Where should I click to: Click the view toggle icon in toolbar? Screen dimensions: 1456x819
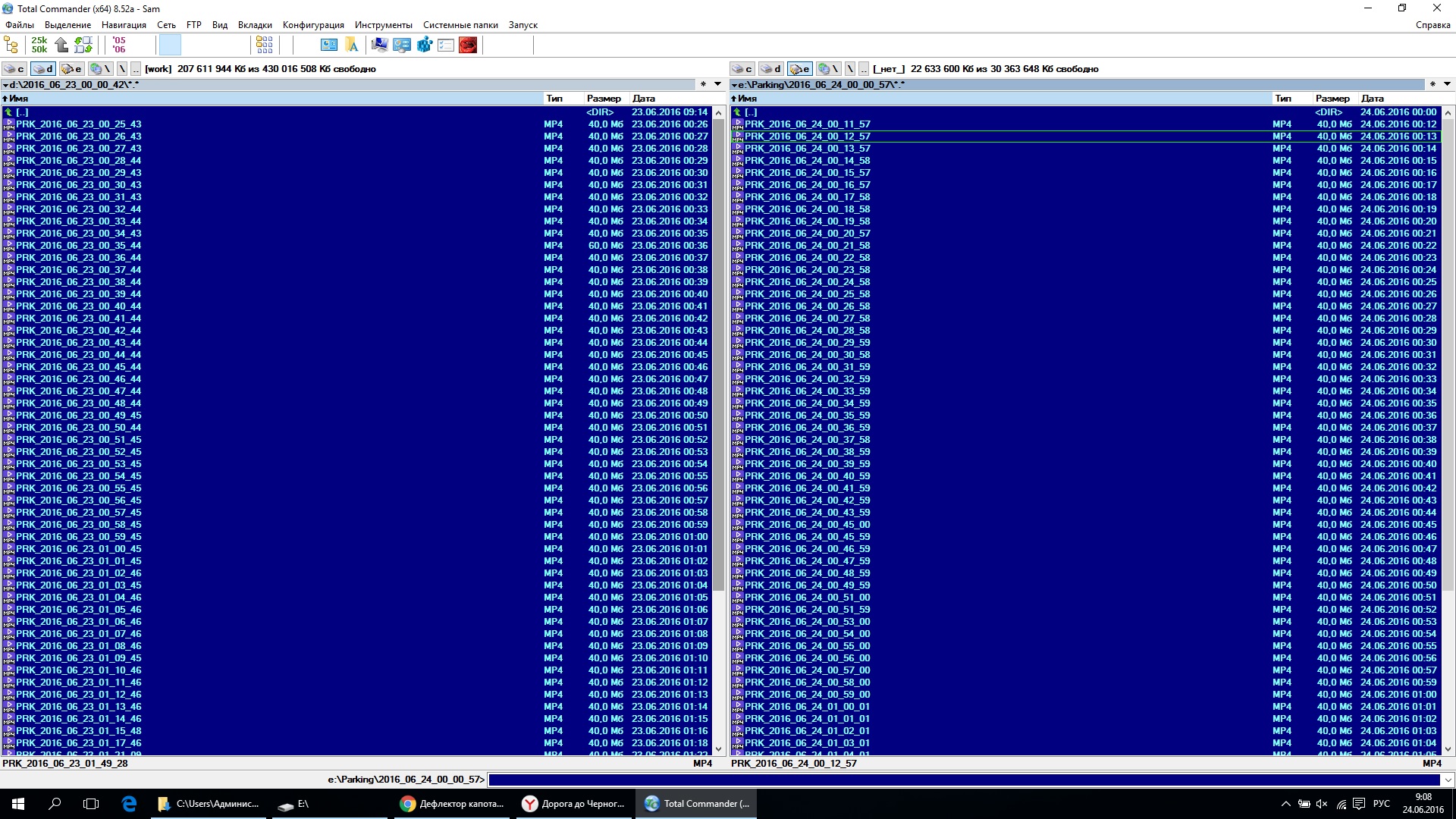[265, 45]
